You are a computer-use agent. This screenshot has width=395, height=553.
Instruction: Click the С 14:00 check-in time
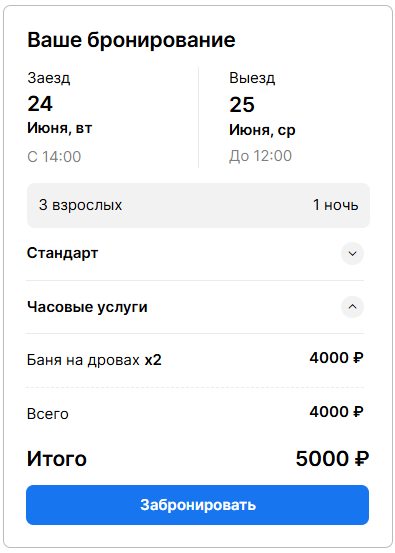click(x=54, y=157)
